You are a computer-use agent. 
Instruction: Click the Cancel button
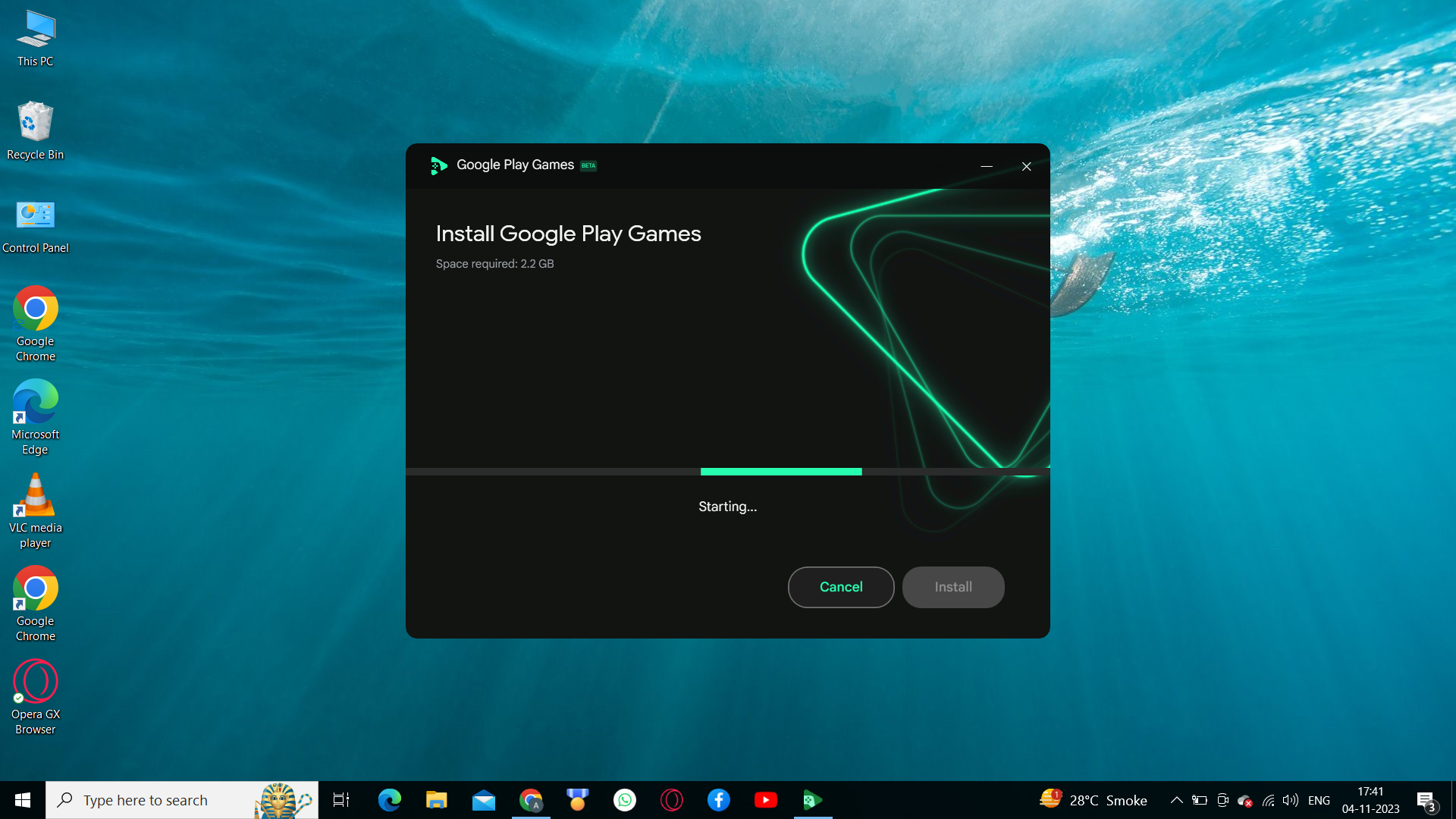point(842,587)
